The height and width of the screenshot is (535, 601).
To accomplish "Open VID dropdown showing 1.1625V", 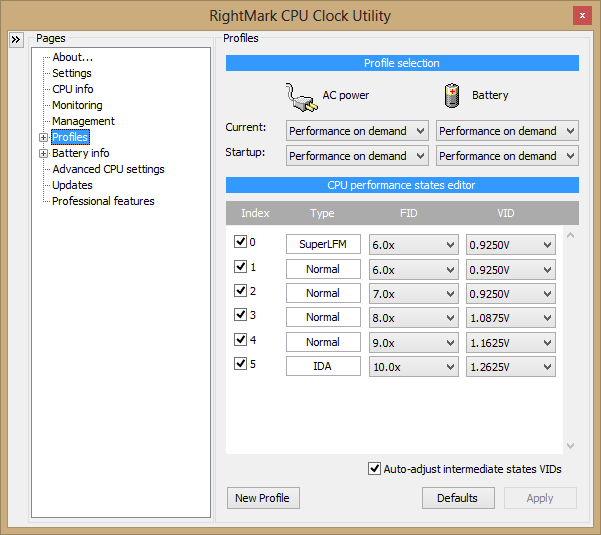I will 511,343.
